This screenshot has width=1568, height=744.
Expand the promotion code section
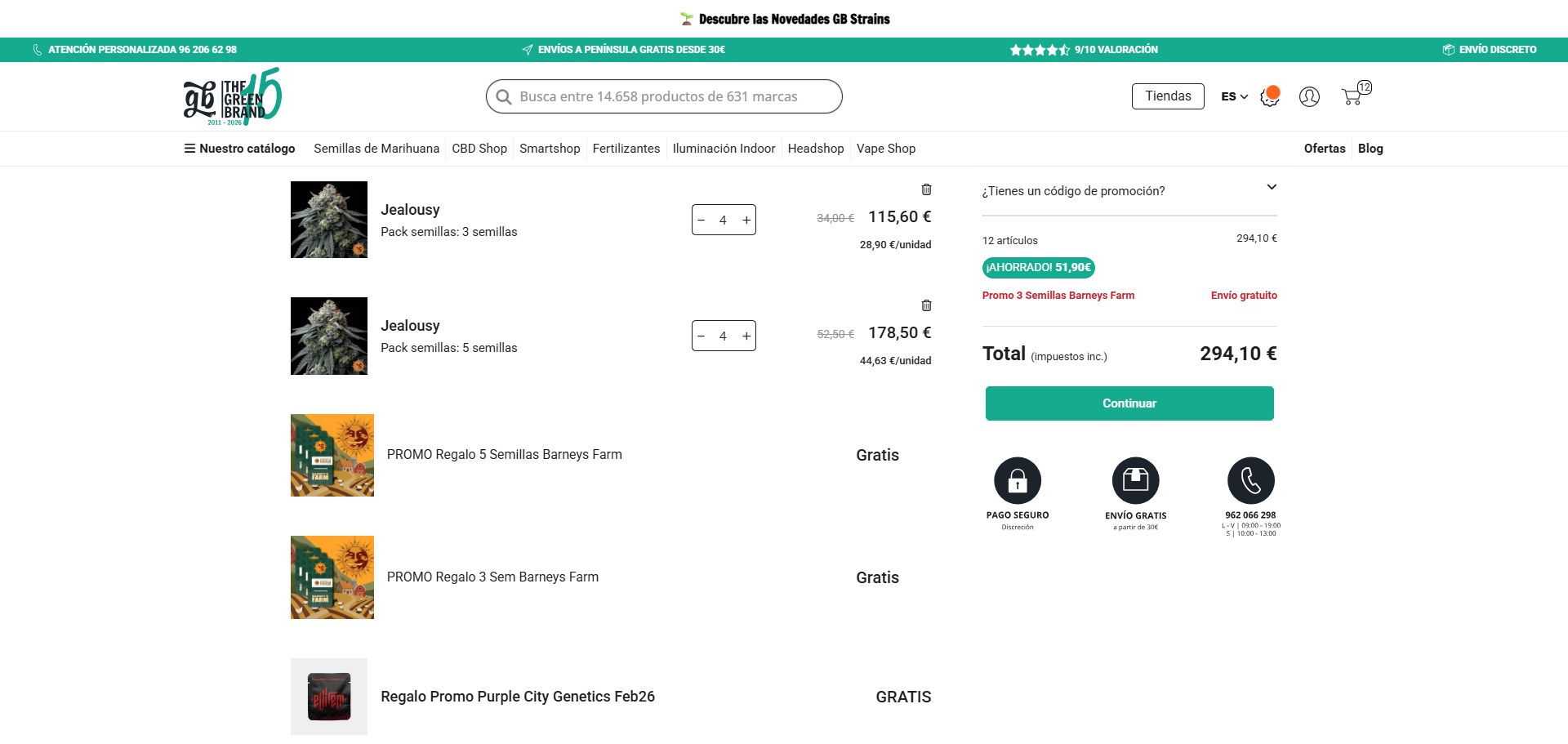coord(1271,188)
